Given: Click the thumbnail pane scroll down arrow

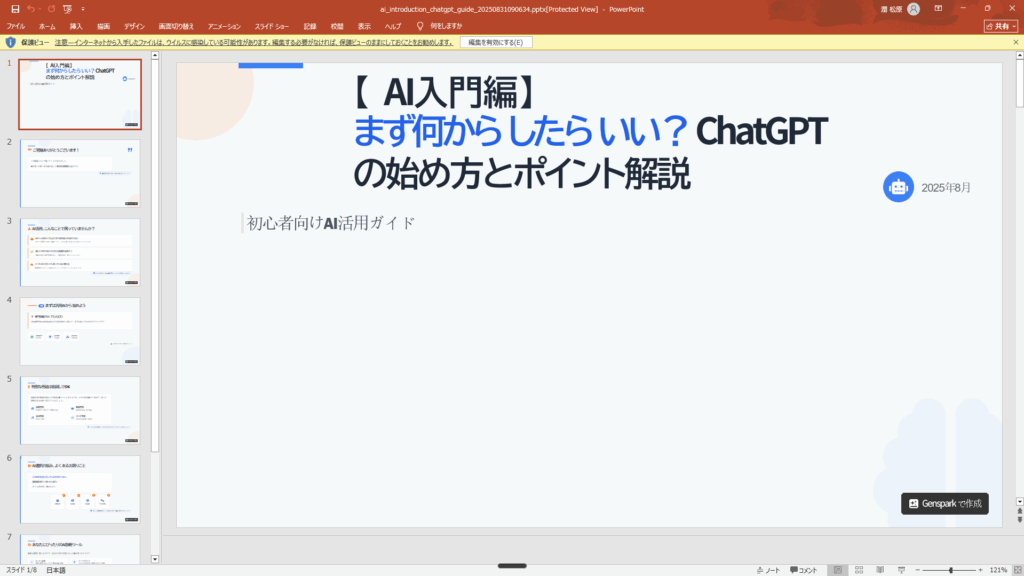Looking at the screenshot, I should pos(155,559).
